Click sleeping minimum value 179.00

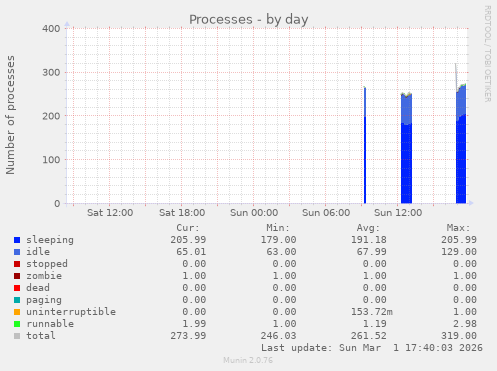278,240
